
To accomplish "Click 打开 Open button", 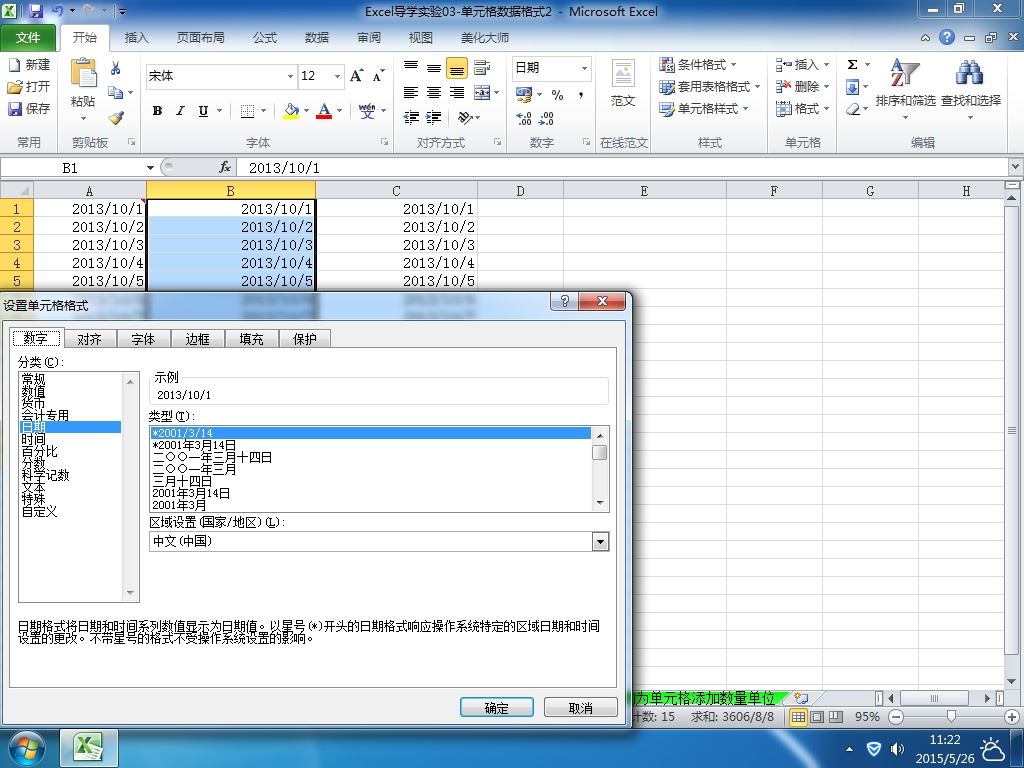I will click(x=29, y=86).
